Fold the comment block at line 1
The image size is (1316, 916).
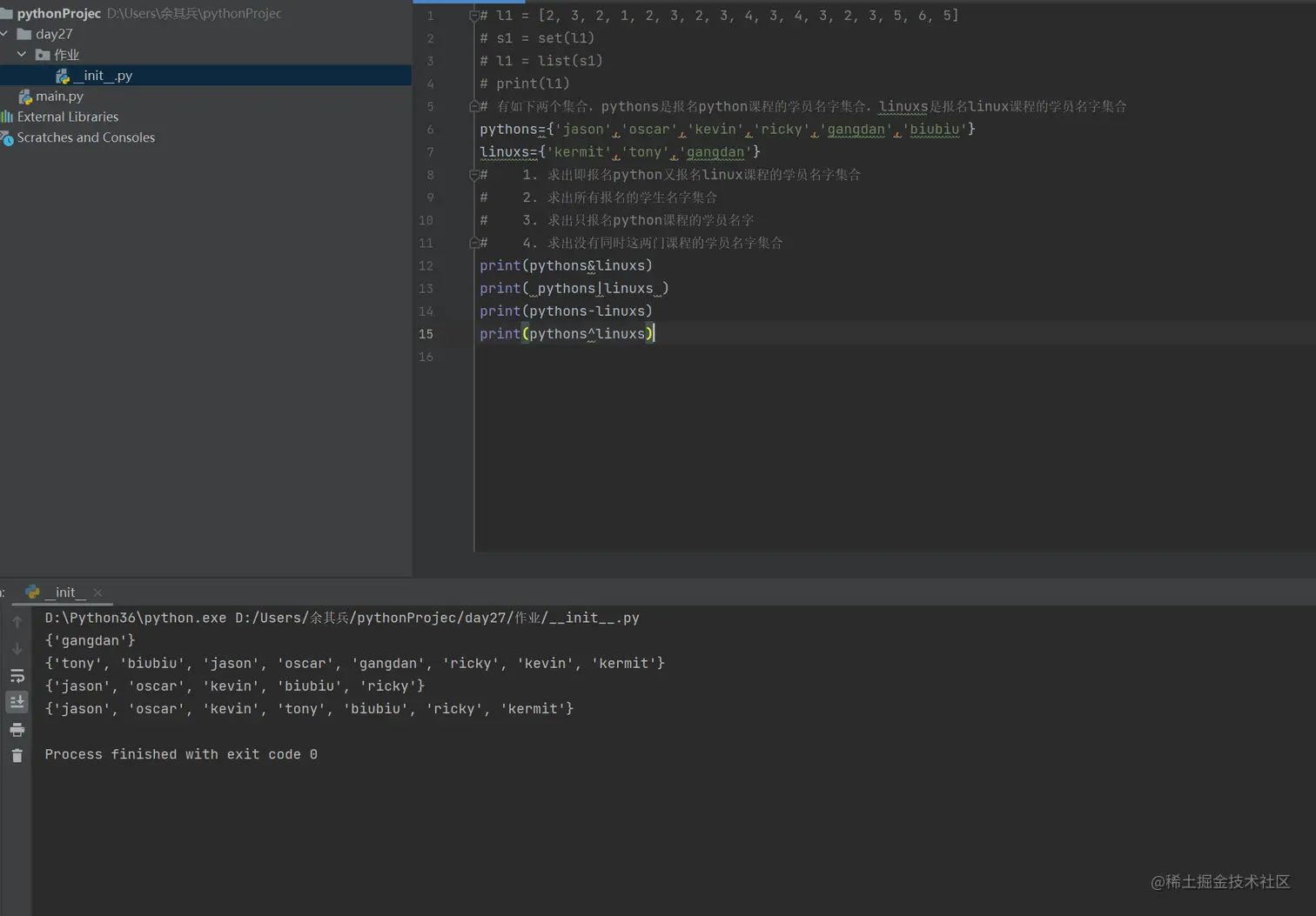pyautogui.click(x=474, y=16)
